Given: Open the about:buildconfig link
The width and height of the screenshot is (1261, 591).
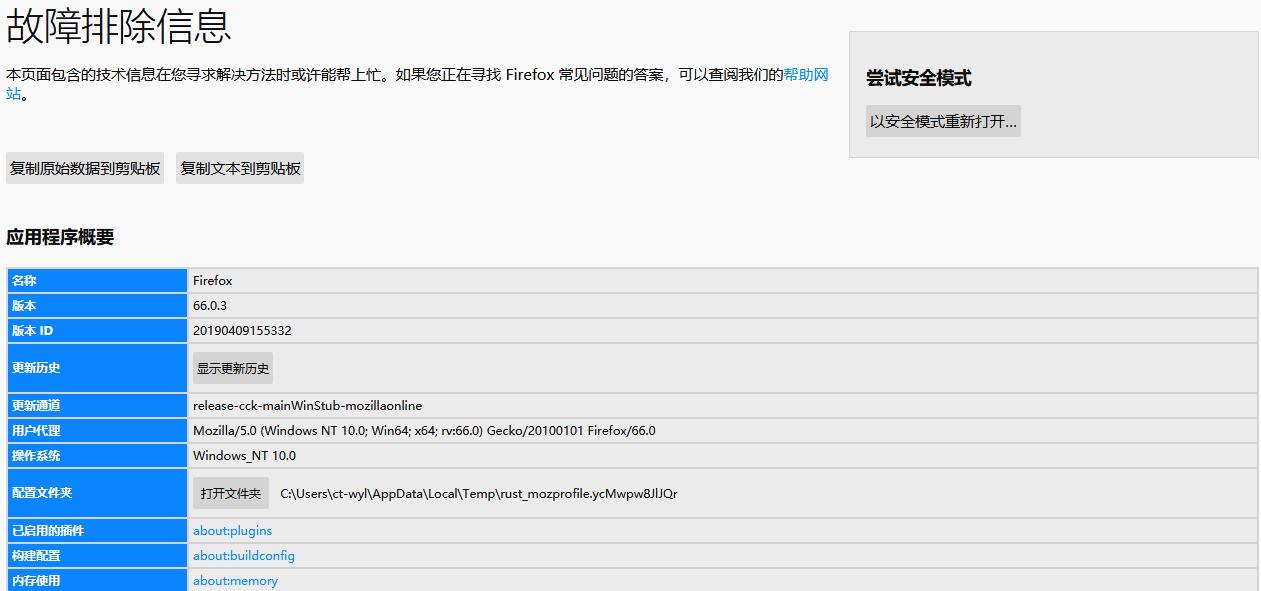Looking at the screenshot, I should (244, 556).
